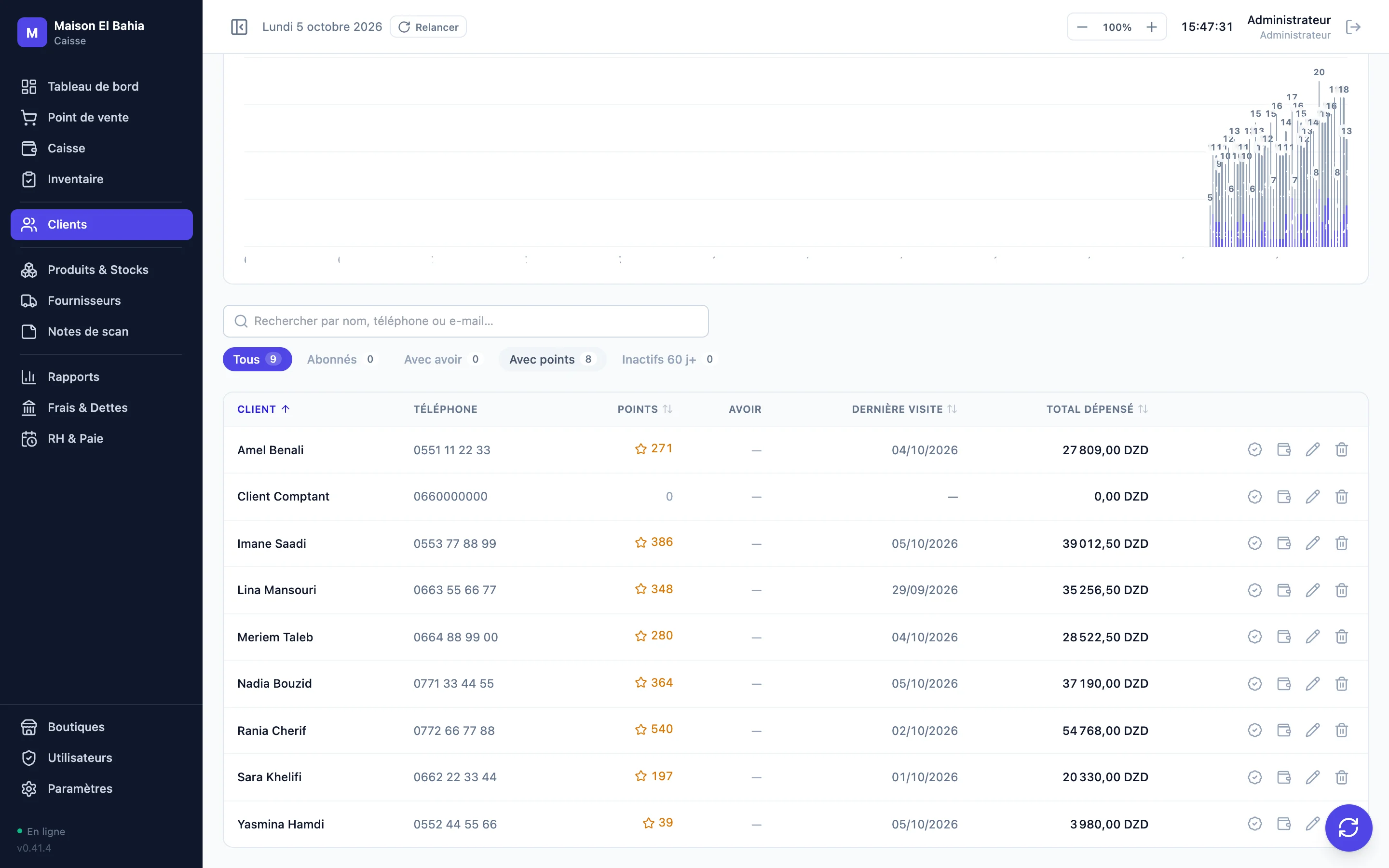This screenshot has width=1389, height=868.
Task: Focus the client search field
Action: pos(465,321)
